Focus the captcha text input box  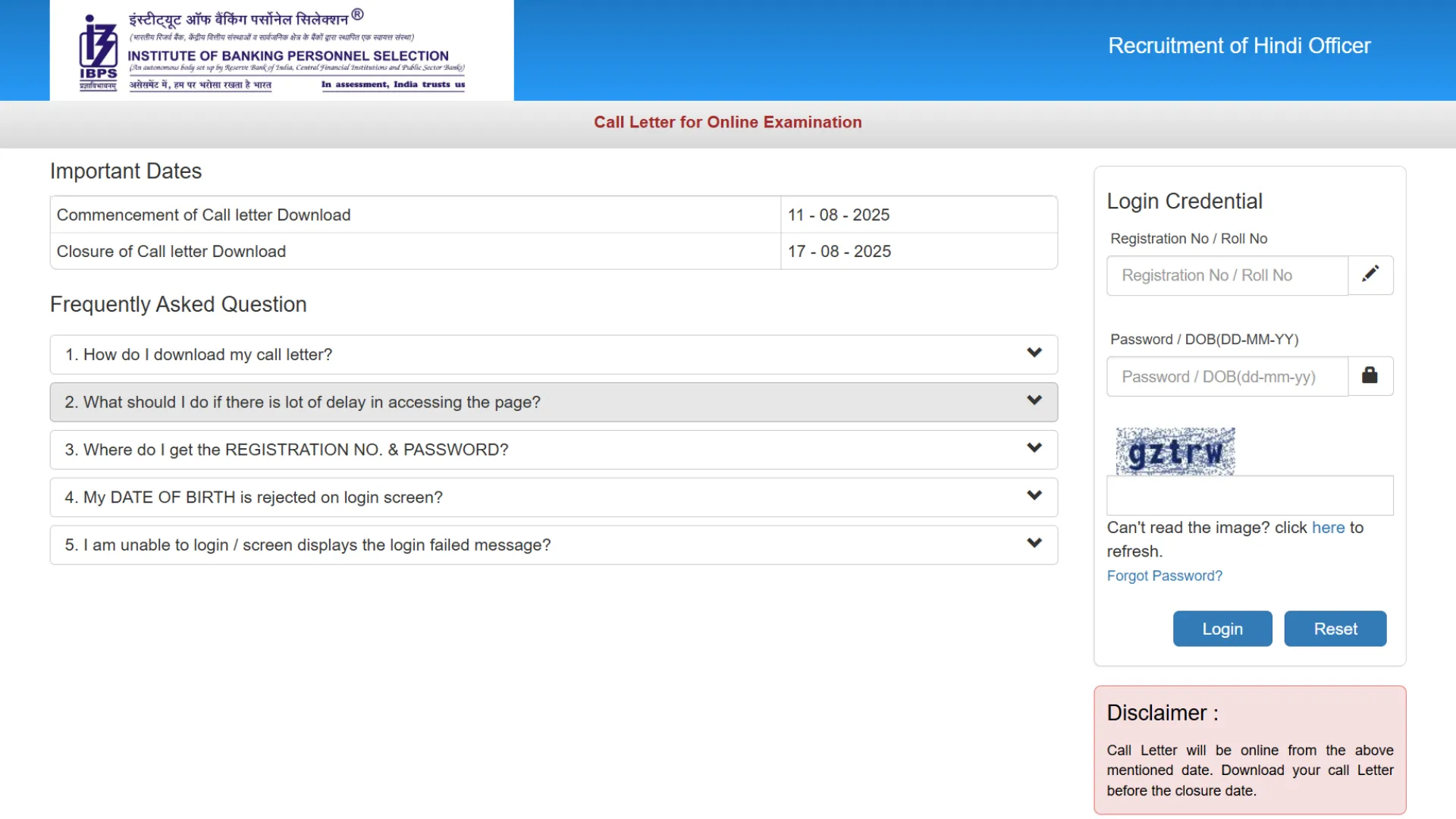pos(1250,496)
